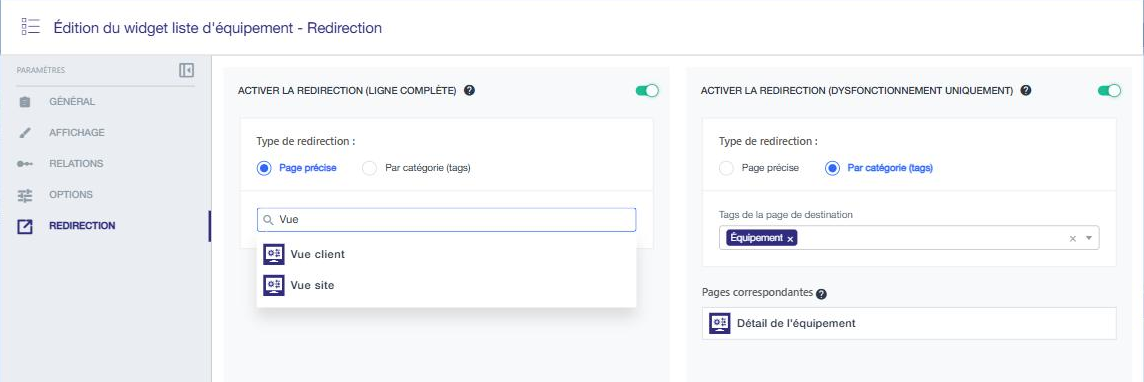Disable the ligne complète redirection toggle
The width and height of the screenshot is (1144, 382).
647,90
